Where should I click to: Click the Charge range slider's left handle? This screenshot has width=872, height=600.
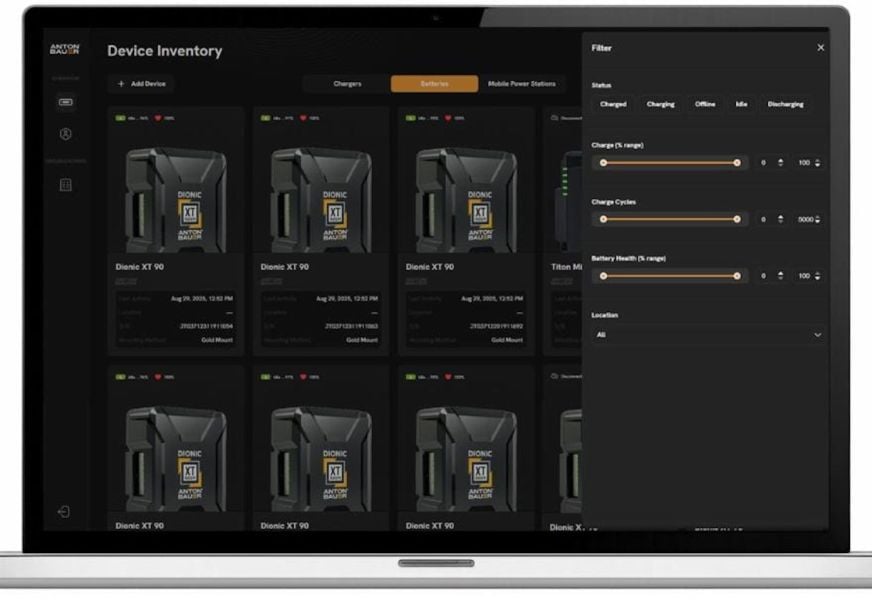tap(603, 163)
